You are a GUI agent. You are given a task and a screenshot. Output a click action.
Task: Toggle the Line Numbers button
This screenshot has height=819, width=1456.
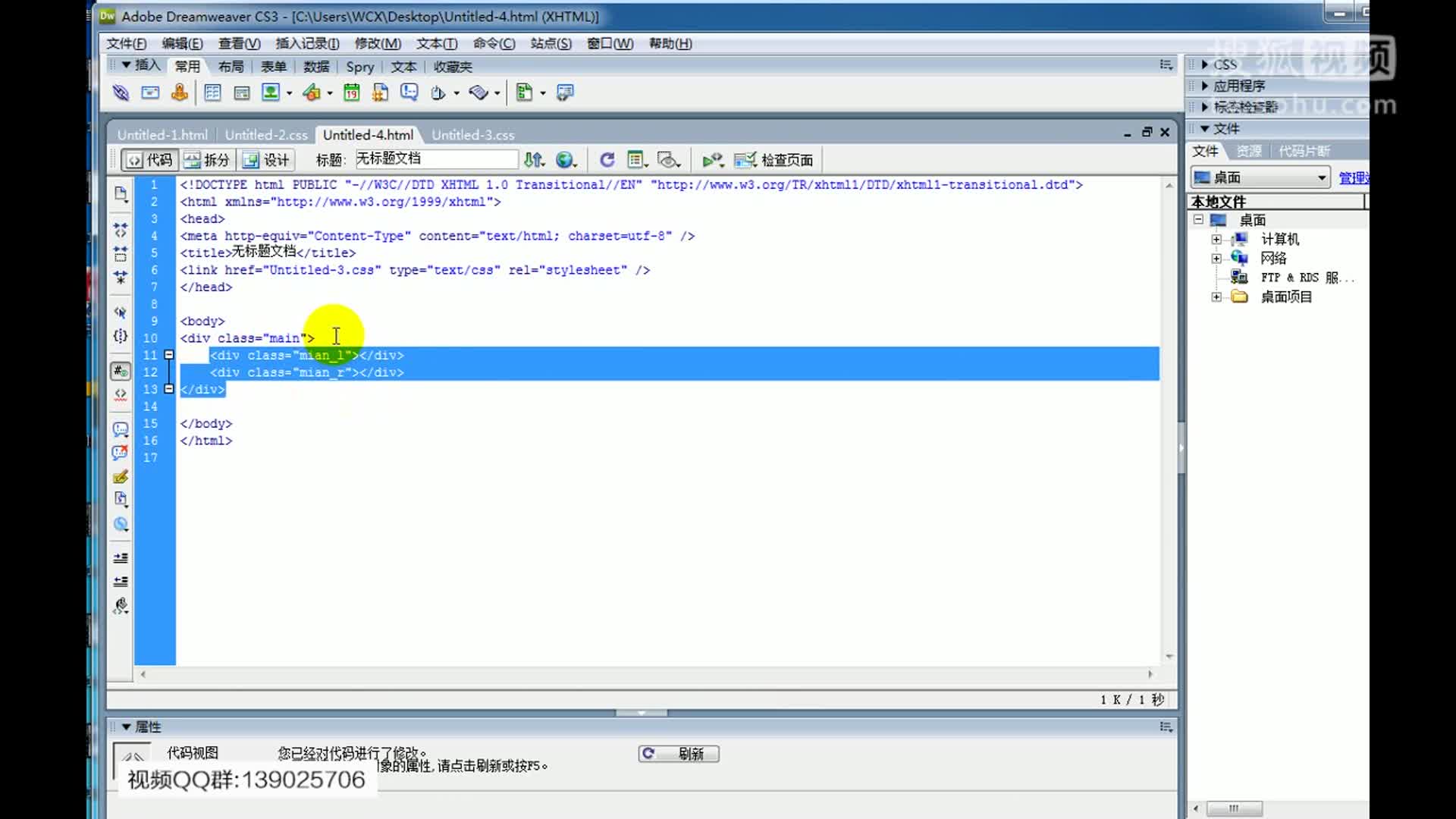coord(121,371)
